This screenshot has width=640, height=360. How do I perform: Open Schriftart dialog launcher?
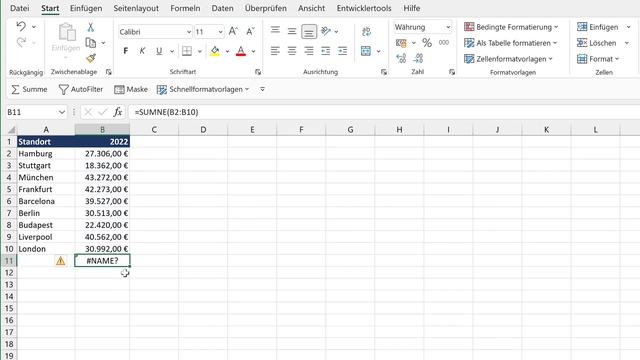258,72
